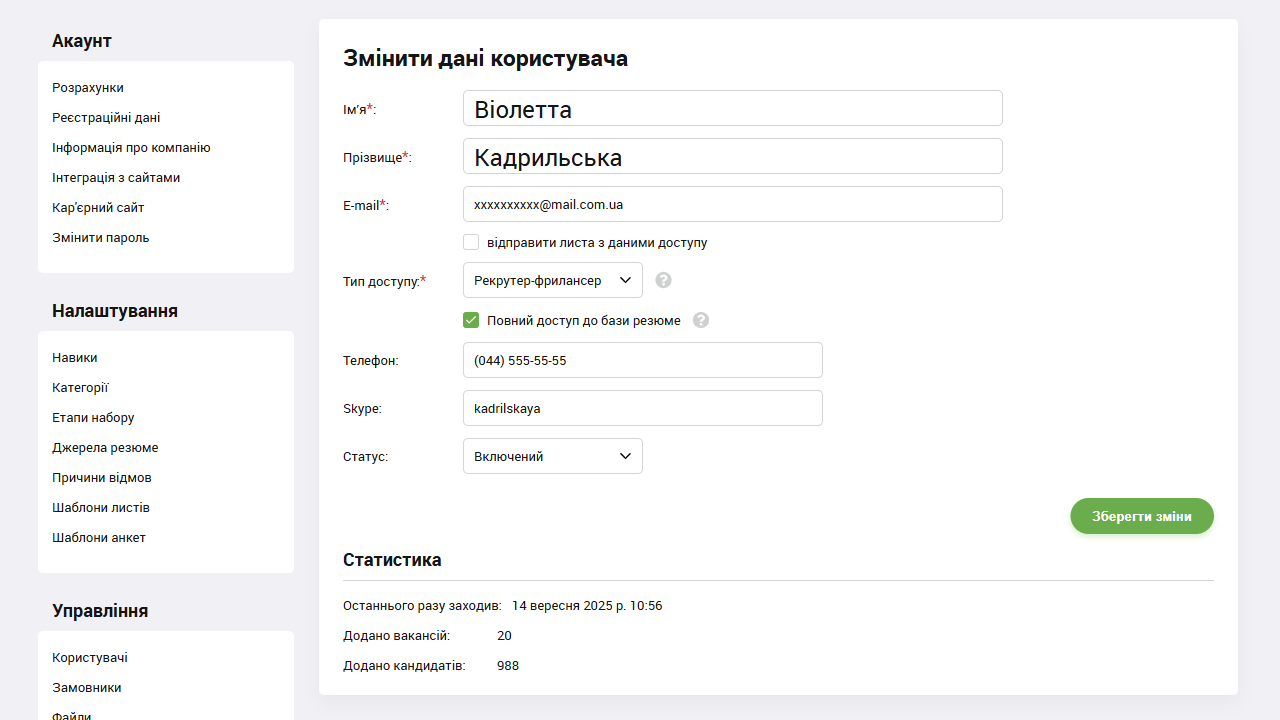Open the Категорії settings
Viewport: 1280px width, 720px height.
click(x=78, y=387)
